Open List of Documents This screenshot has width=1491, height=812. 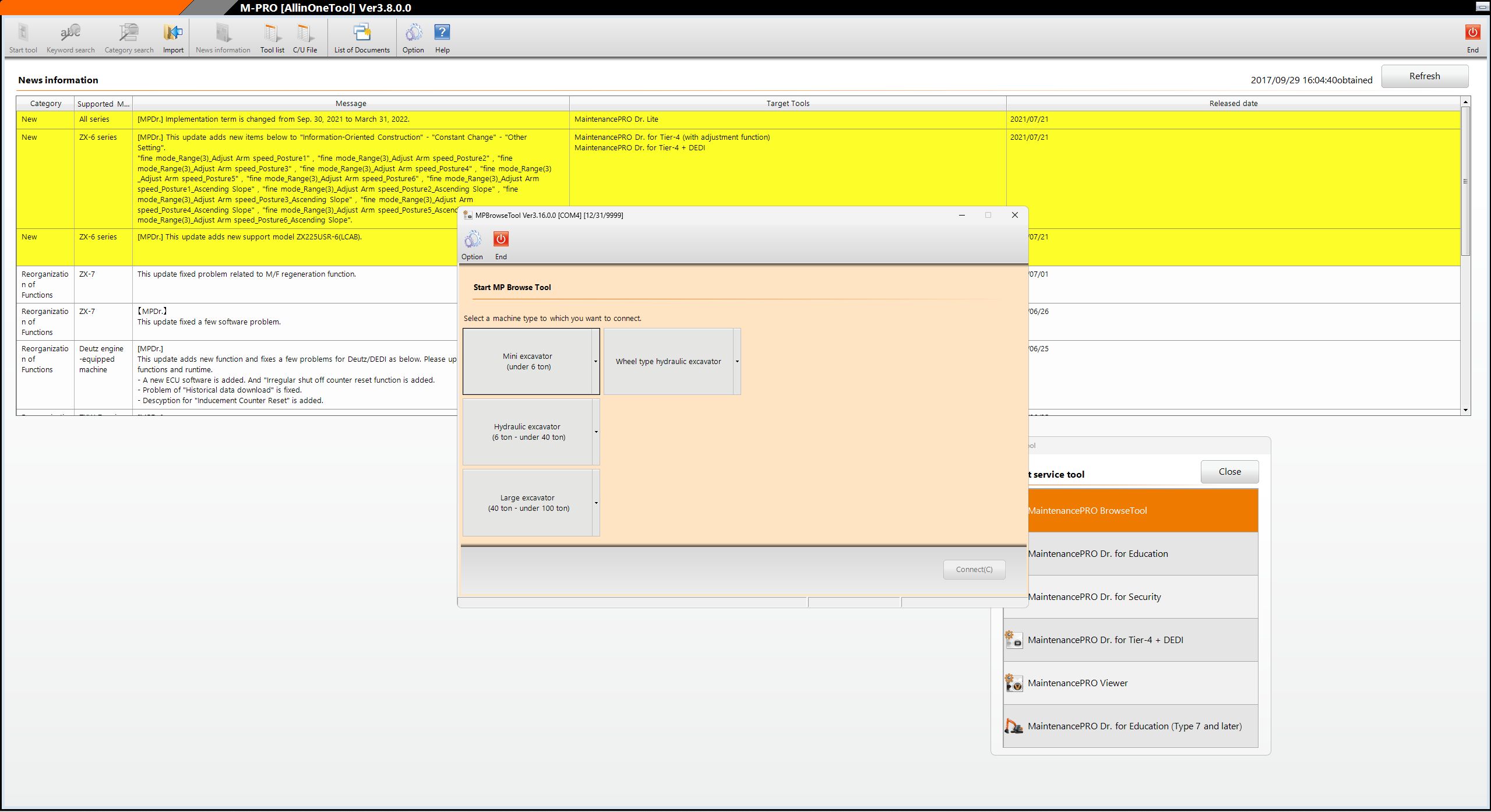pos(362,33)
